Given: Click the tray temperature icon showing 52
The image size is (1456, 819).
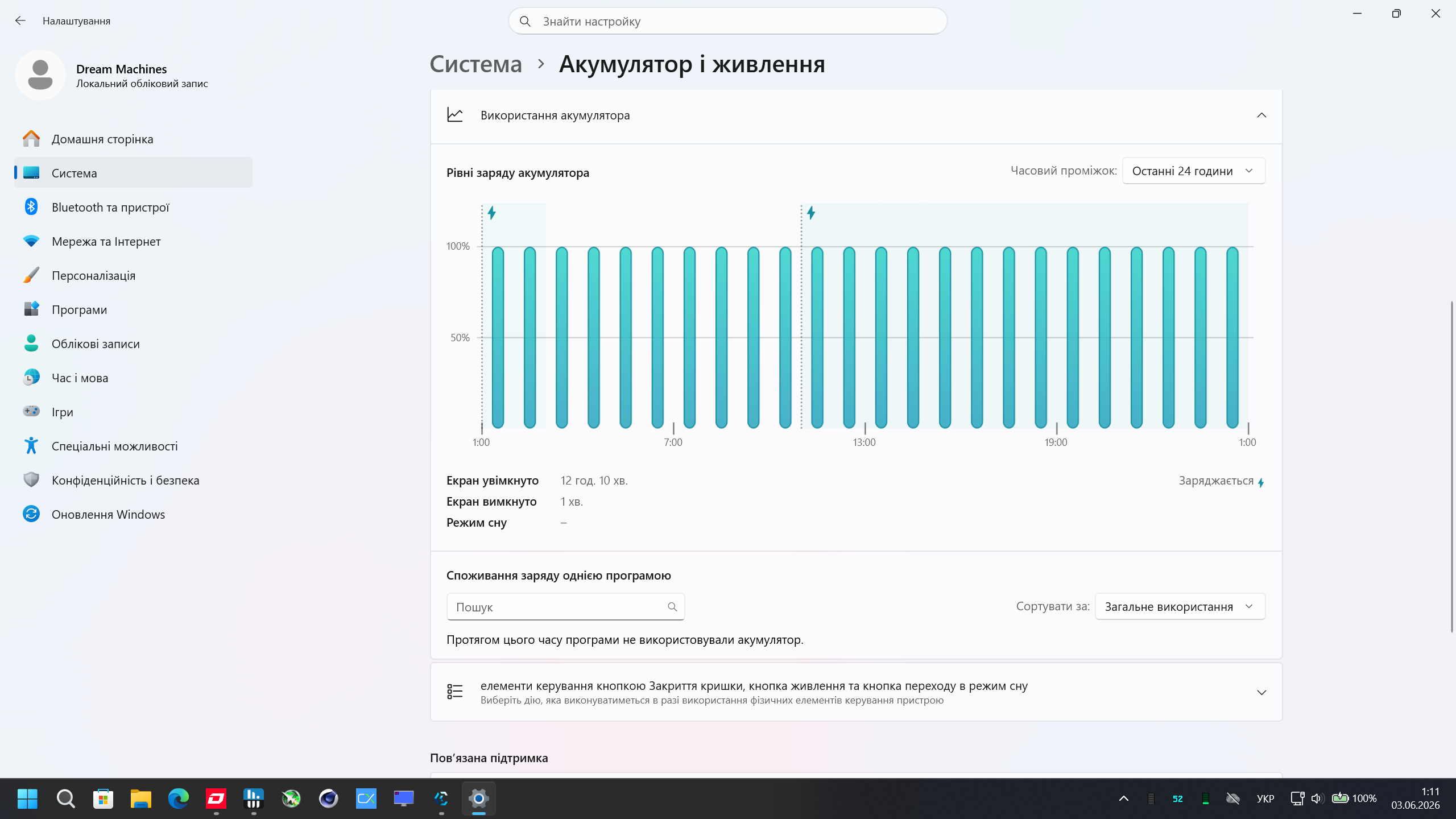Looking at the screenshot, I should pos(1178,799).
